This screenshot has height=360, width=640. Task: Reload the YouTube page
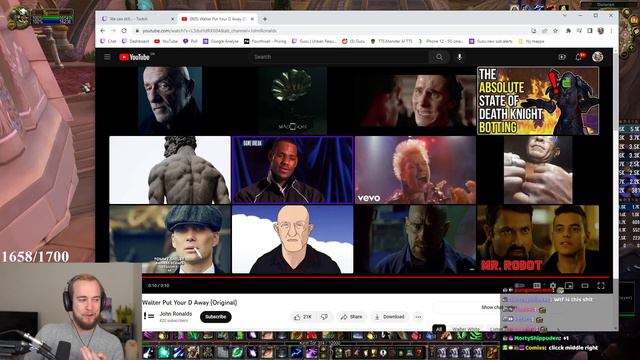124,31
